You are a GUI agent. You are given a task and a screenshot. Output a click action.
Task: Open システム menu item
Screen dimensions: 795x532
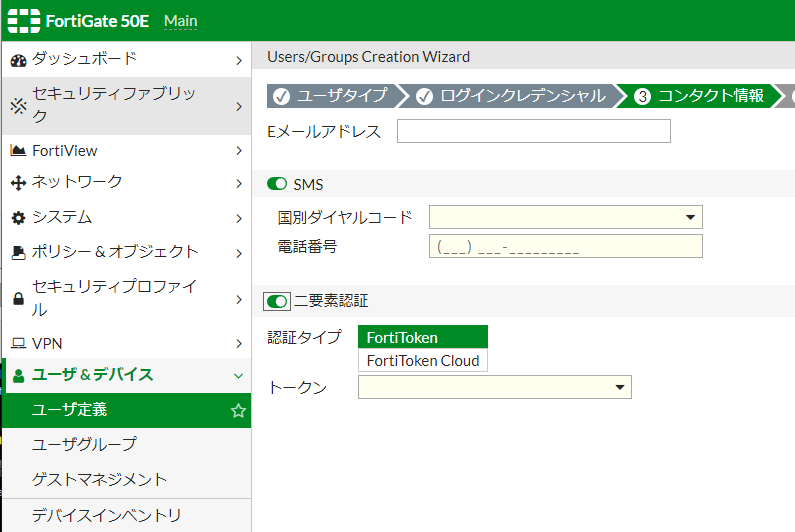click(127, 218)
